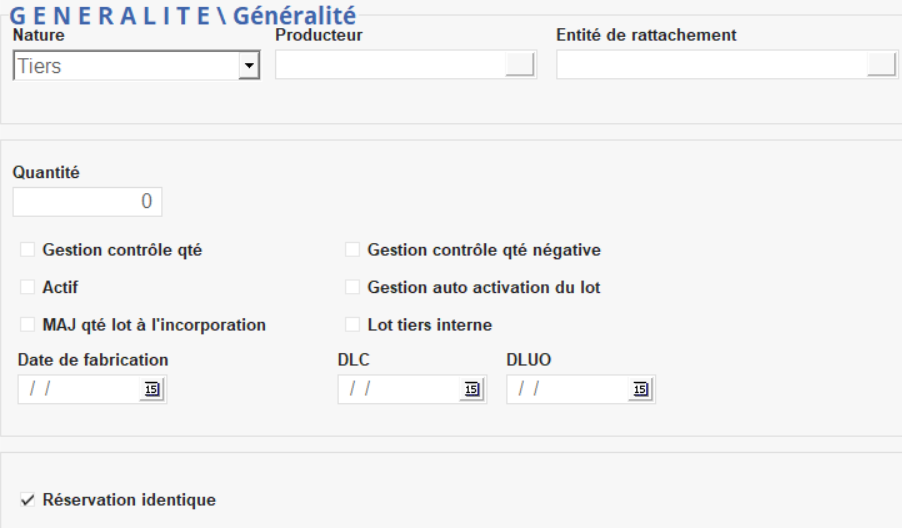Uncheck Réservation identique option
The width and height of the screenshot is (902, 528).
(x=28, y=499)
